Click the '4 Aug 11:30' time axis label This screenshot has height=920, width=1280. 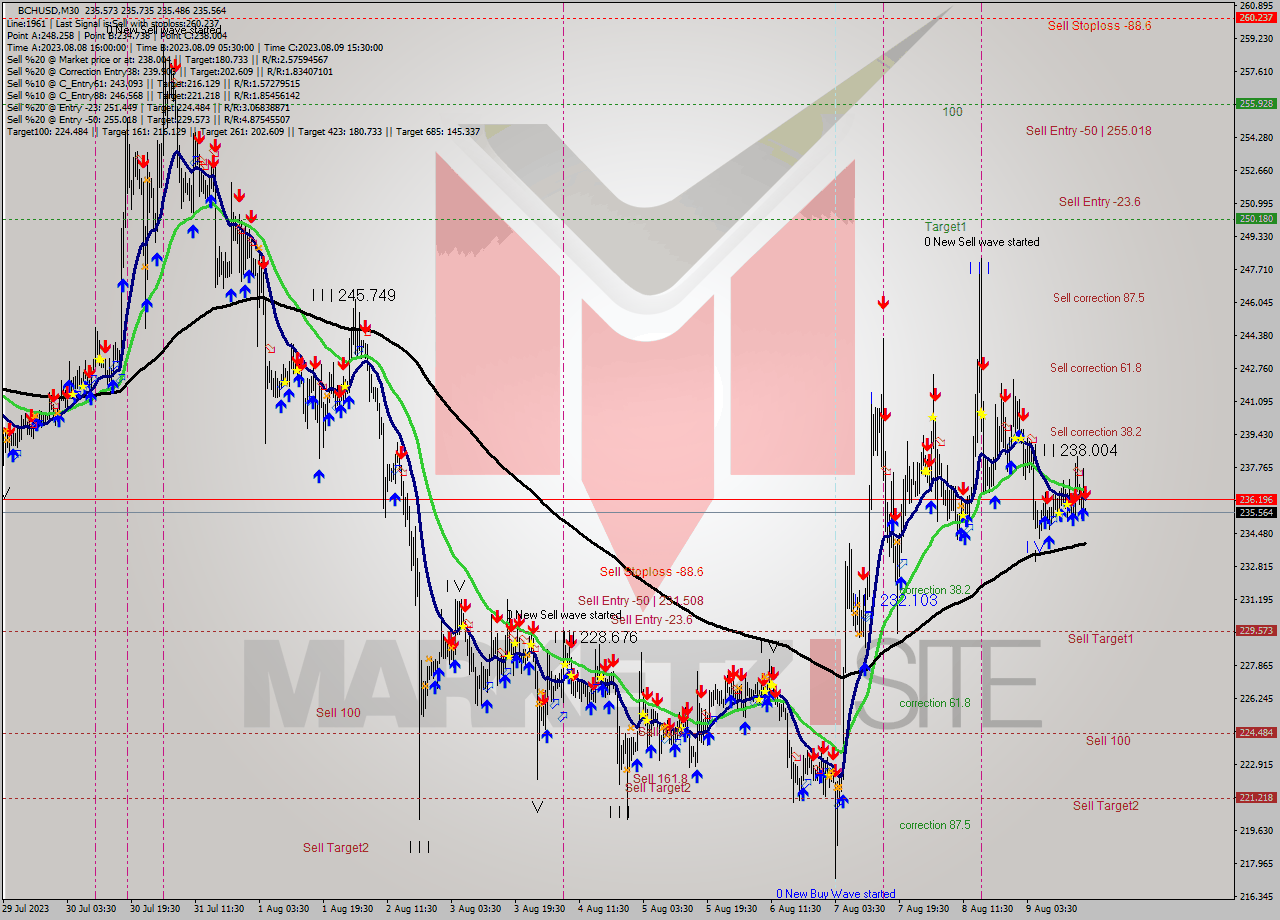pos(603,909)
